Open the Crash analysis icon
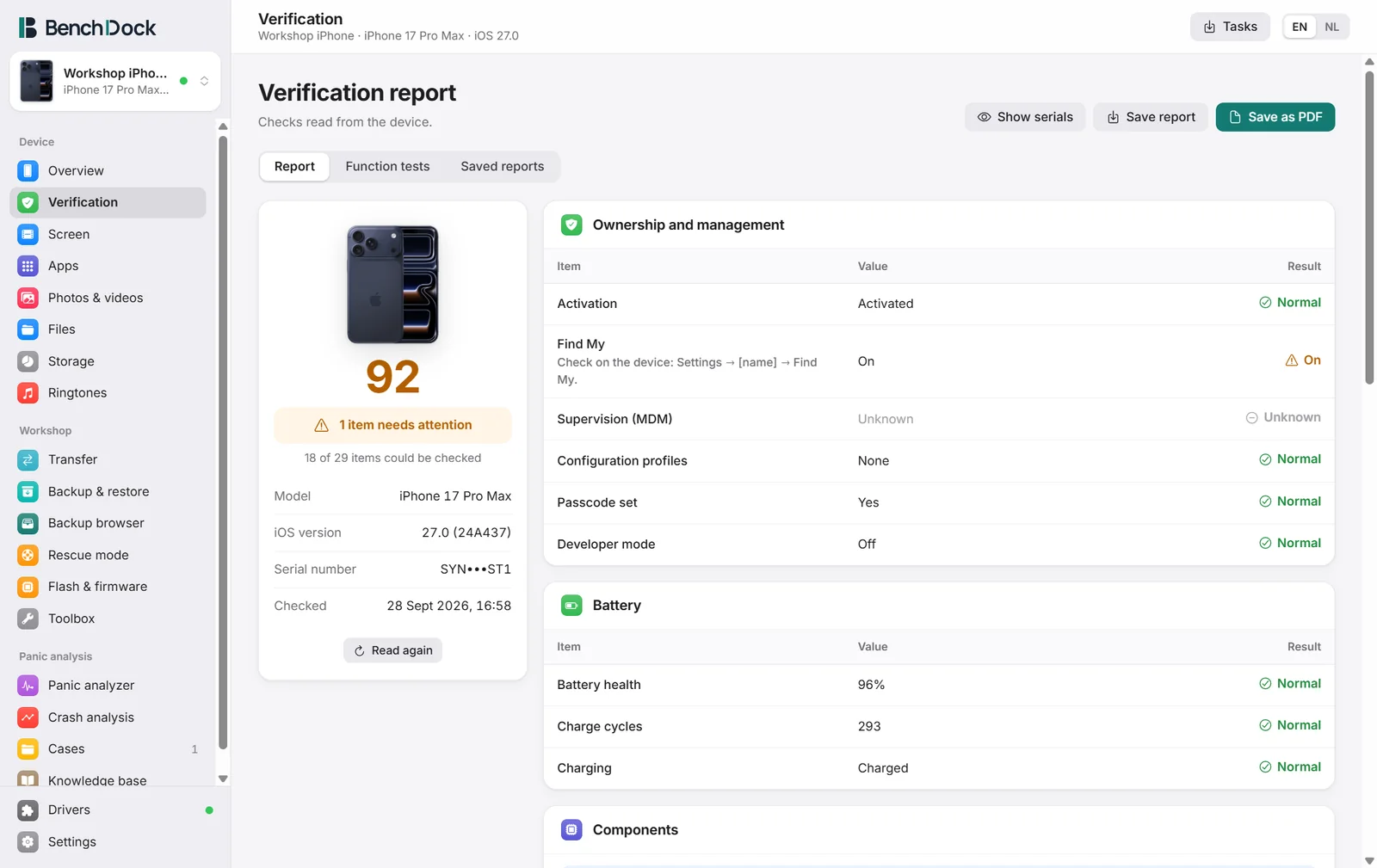The image size is (1377, 868). click(28, 717)
